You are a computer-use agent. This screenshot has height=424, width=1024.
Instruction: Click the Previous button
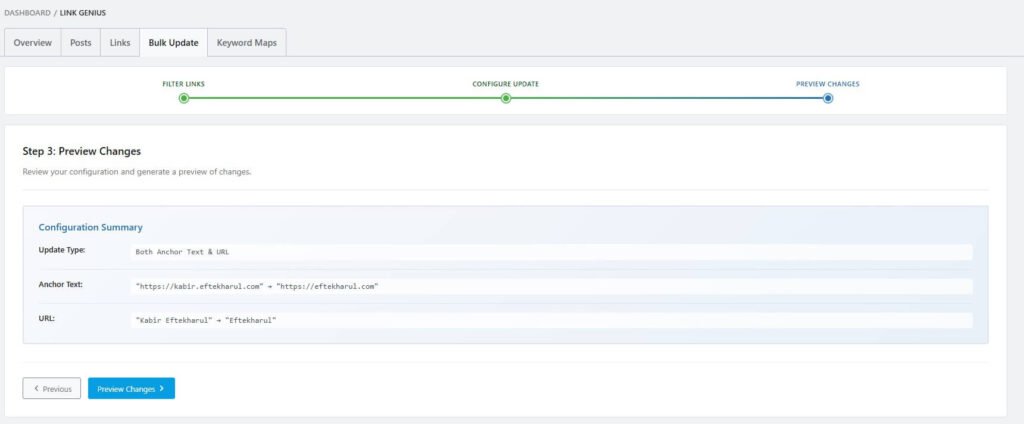click(x=52, y=388)
